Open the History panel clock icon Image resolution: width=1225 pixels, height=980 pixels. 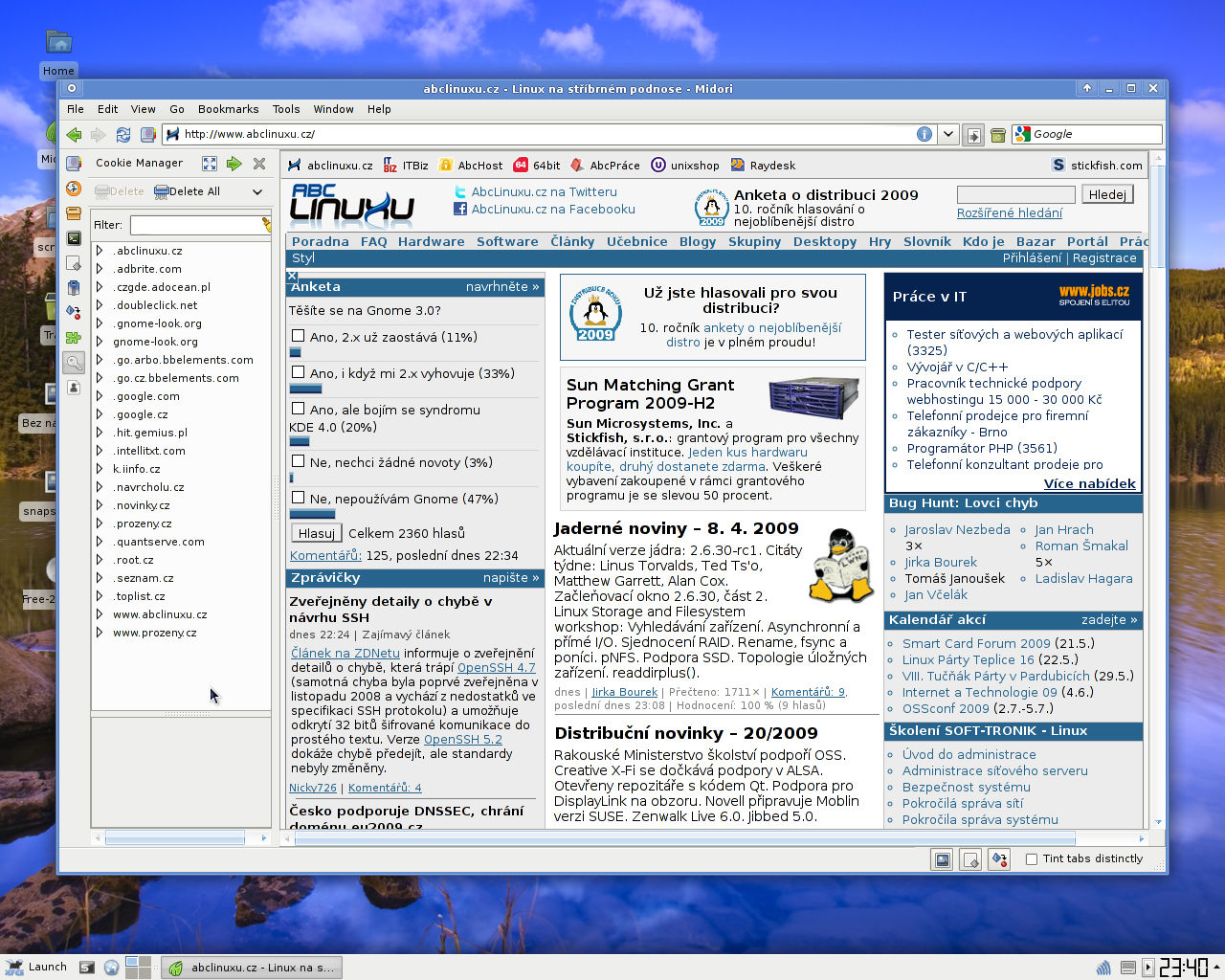click(x=74, y=189)
